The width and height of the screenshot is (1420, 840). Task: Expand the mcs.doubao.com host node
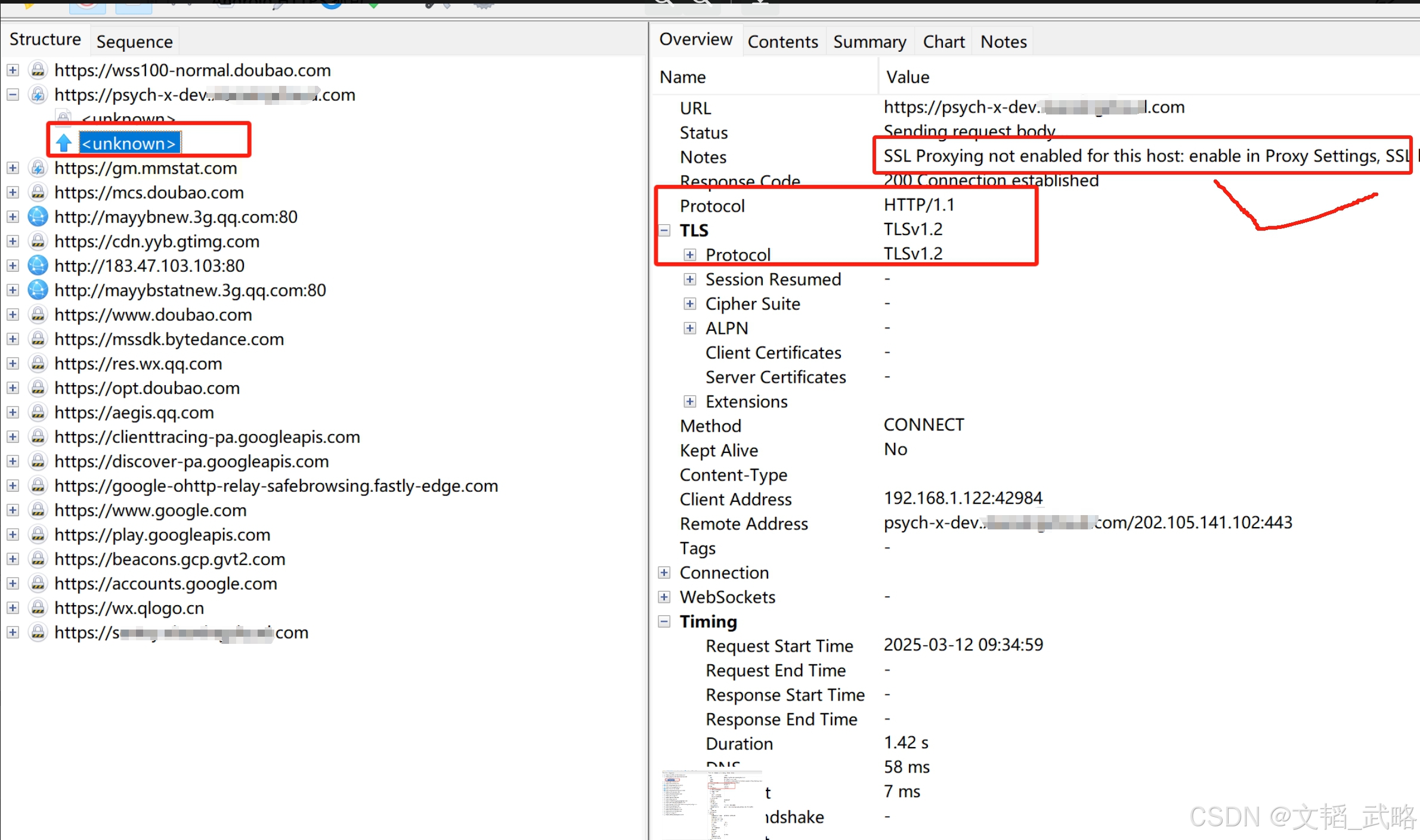coord(13,193)
